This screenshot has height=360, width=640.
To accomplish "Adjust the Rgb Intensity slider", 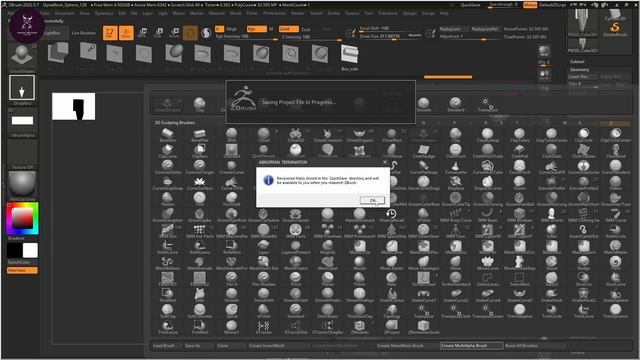I will [246, 37].
